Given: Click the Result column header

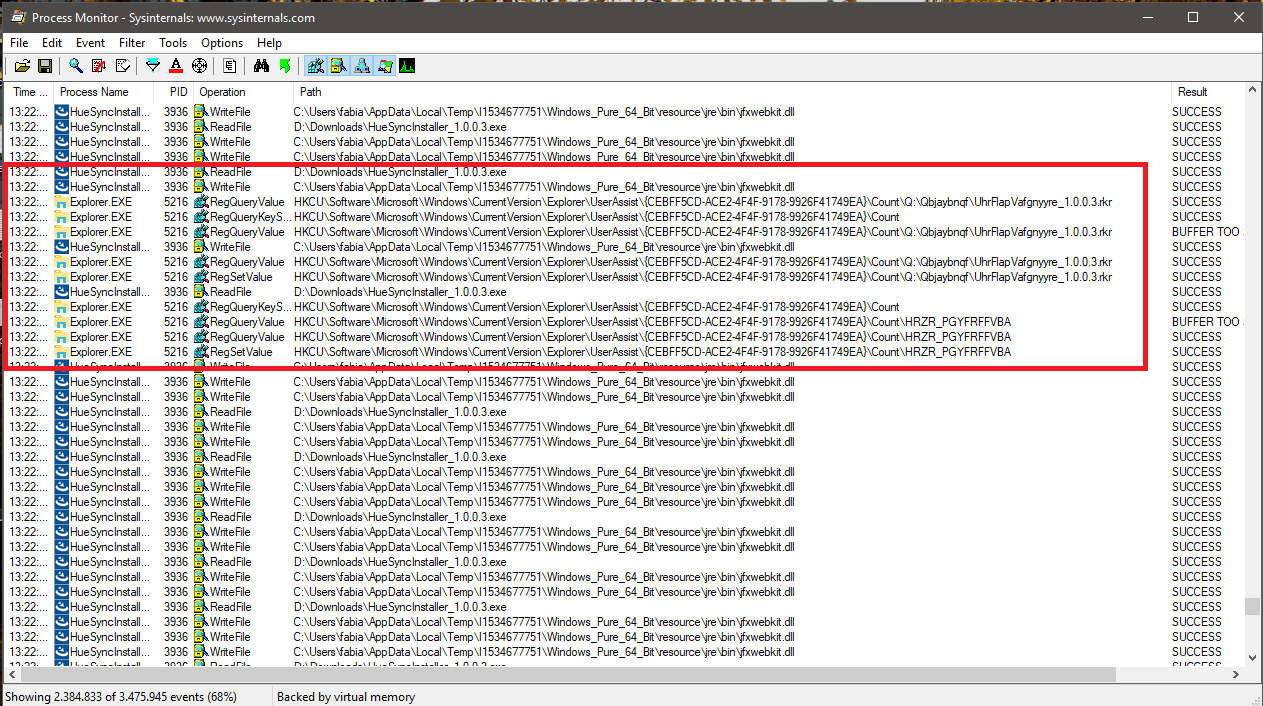Looking at the screenshot, I should [x=1207, y=92].
